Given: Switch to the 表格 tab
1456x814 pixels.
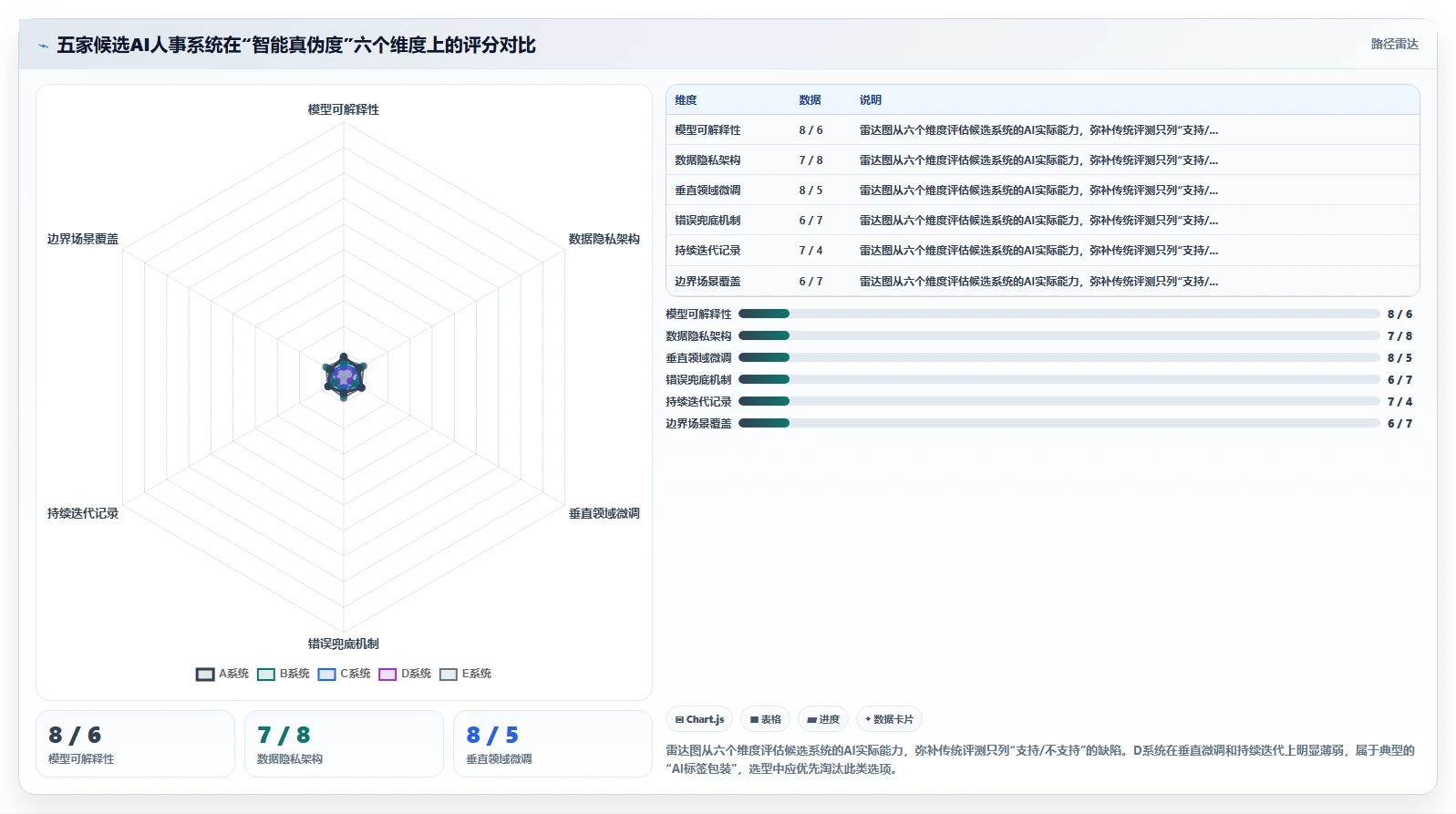Looking at the screenshot, I should pos(765,719).
